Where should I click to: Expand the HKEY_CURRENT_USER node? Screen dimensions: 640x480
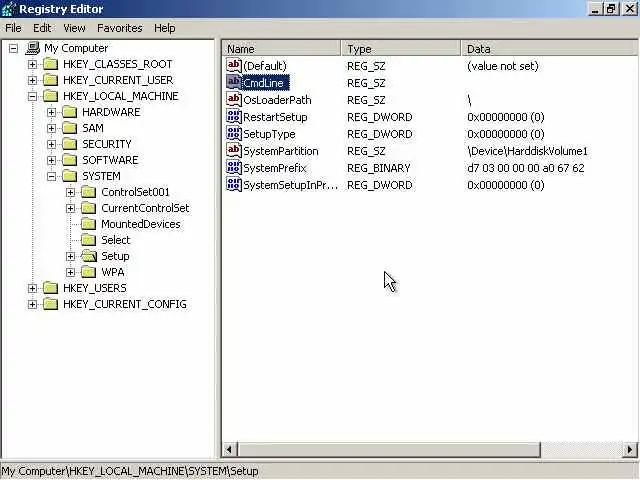click(32, 80)
